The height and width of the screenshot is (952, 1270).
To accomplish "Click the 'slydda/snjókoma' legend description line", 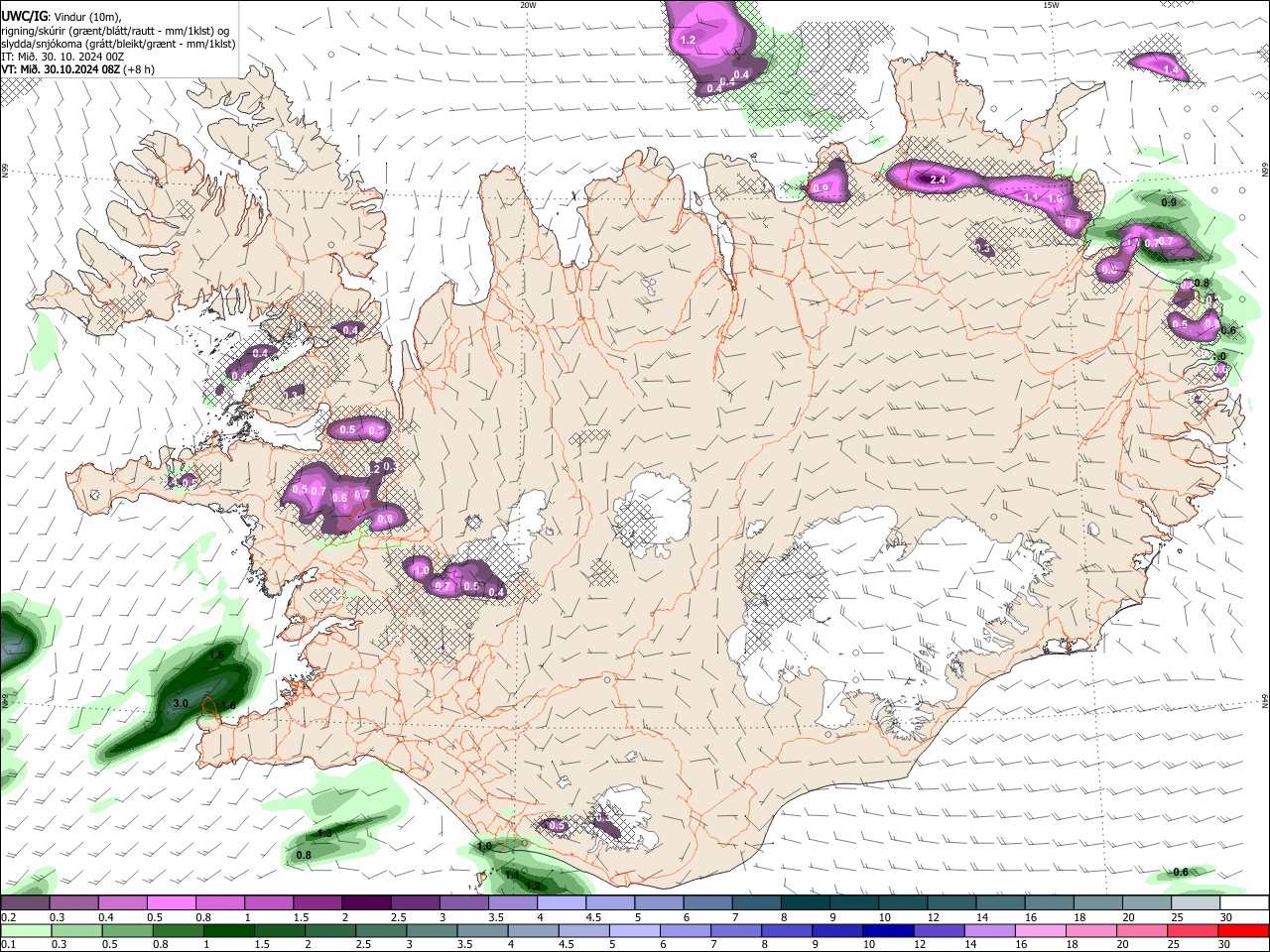I will pos(118,44).
